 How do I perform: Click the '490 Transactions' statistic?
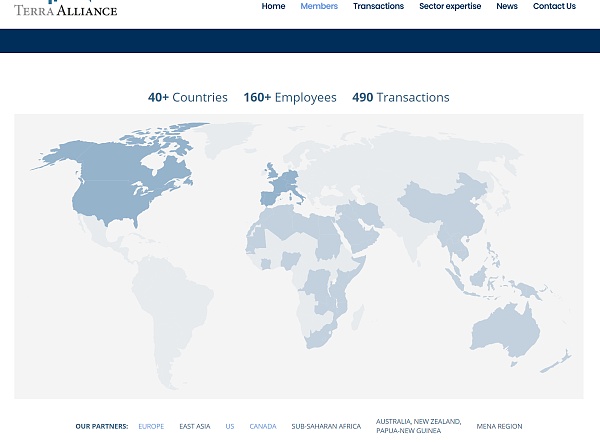coord(401,98)
